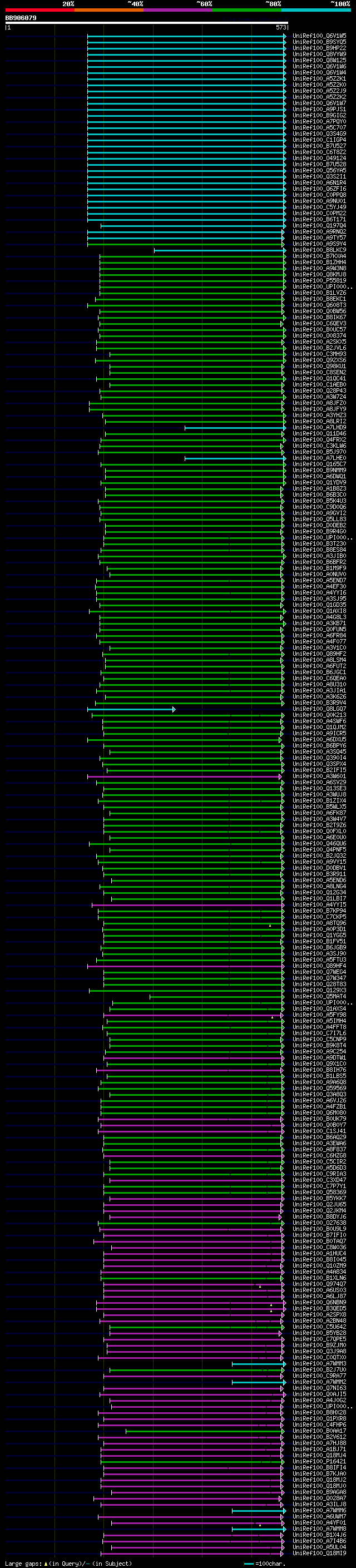Click the UniRef100_C1IGP4 label
356x1568 pixels.
point(319,140)
